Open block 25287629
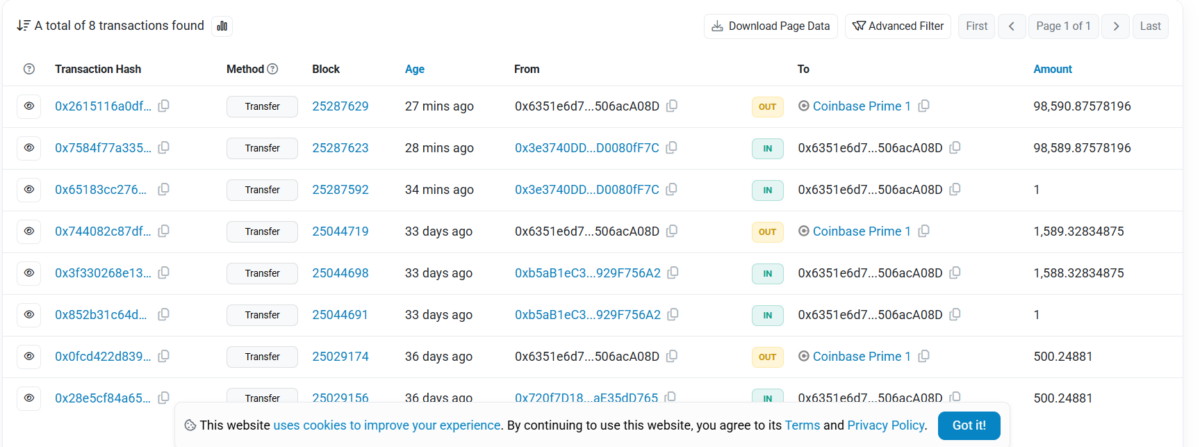 tap(340, 106)
